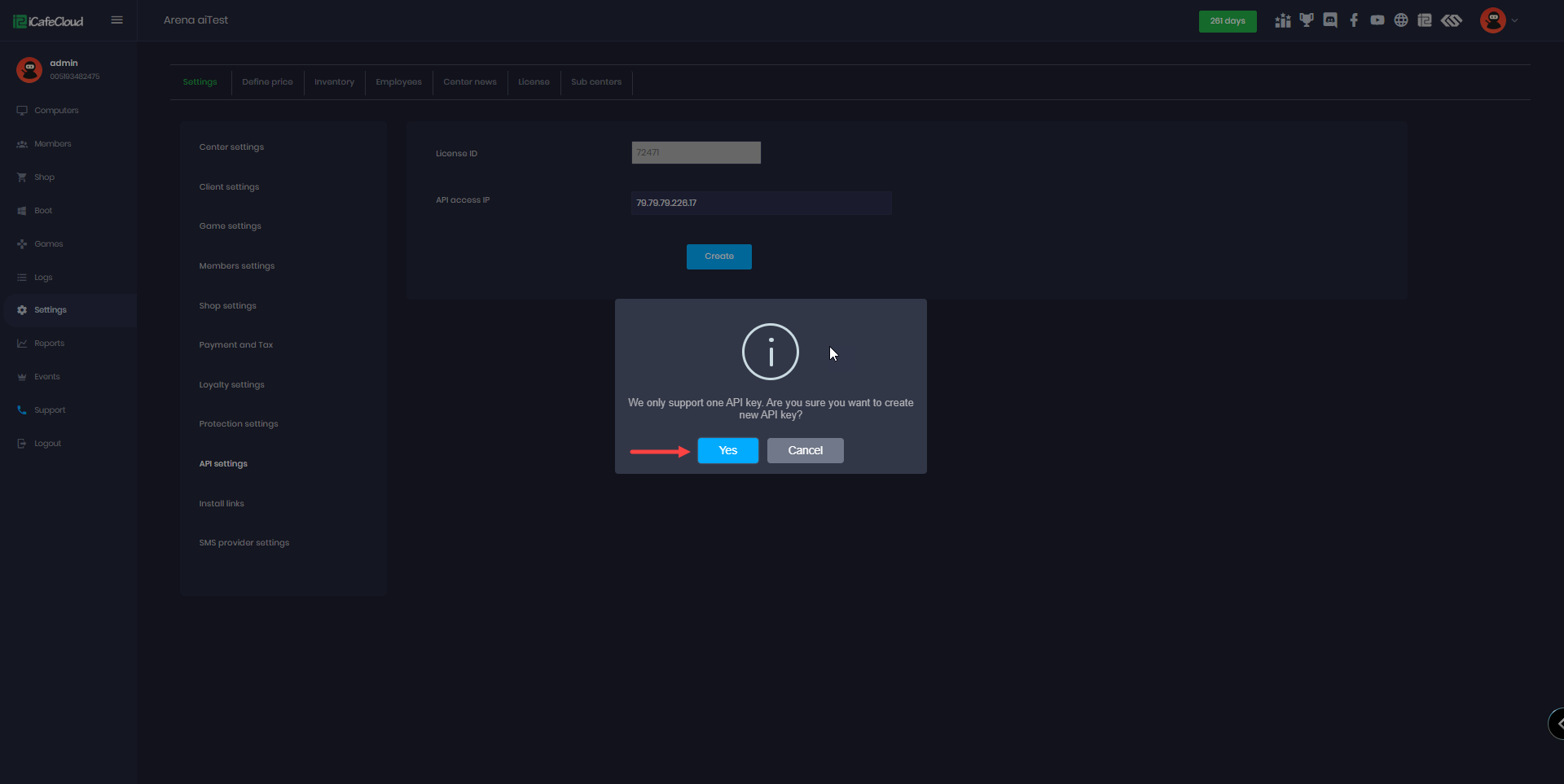Expand the collapsed side panel arrow
1564x784 pixels.
tap(1557, 723)
